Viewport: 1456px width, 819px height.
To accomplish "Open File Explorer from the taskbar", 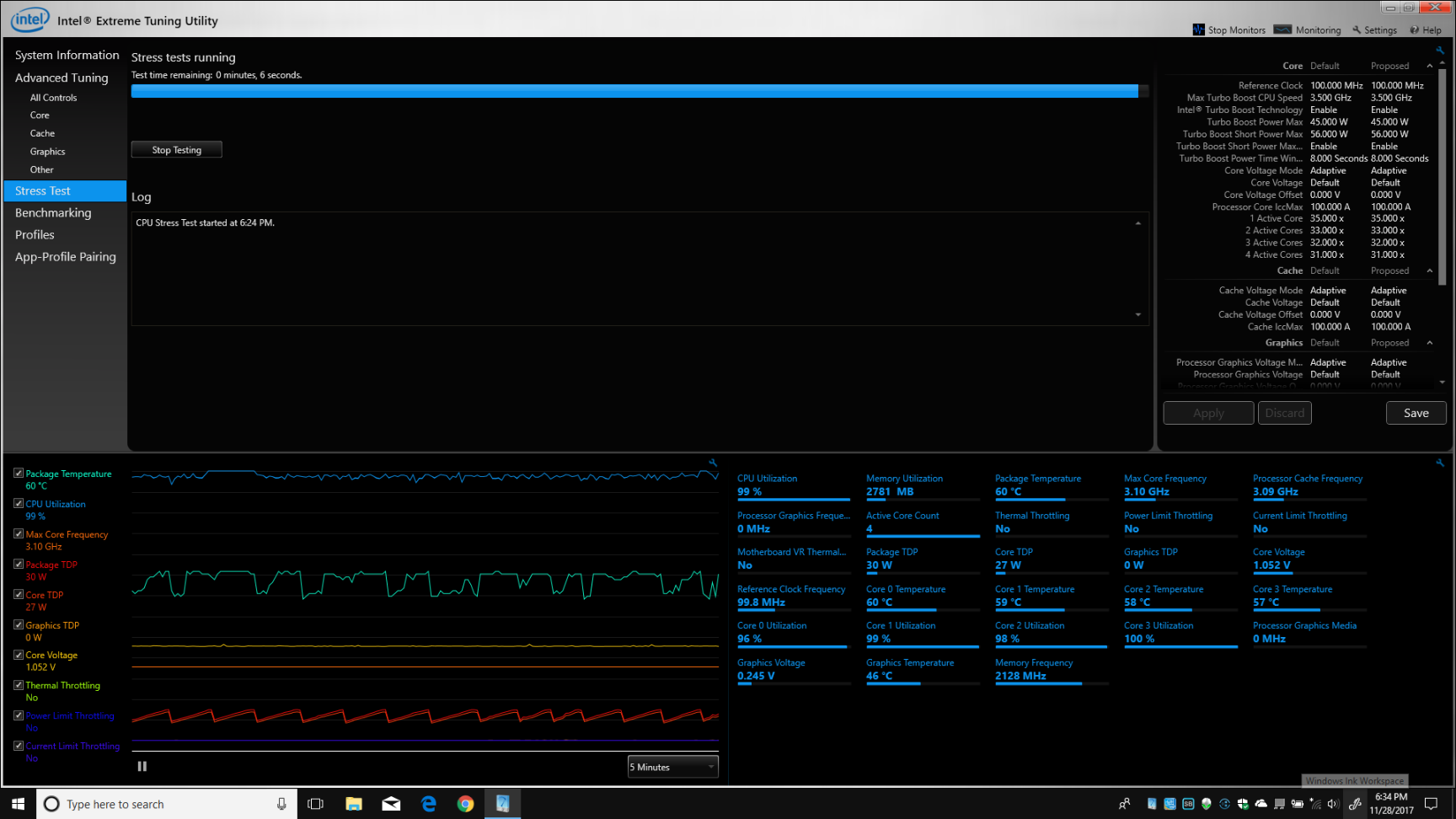I will coord(354,804).
